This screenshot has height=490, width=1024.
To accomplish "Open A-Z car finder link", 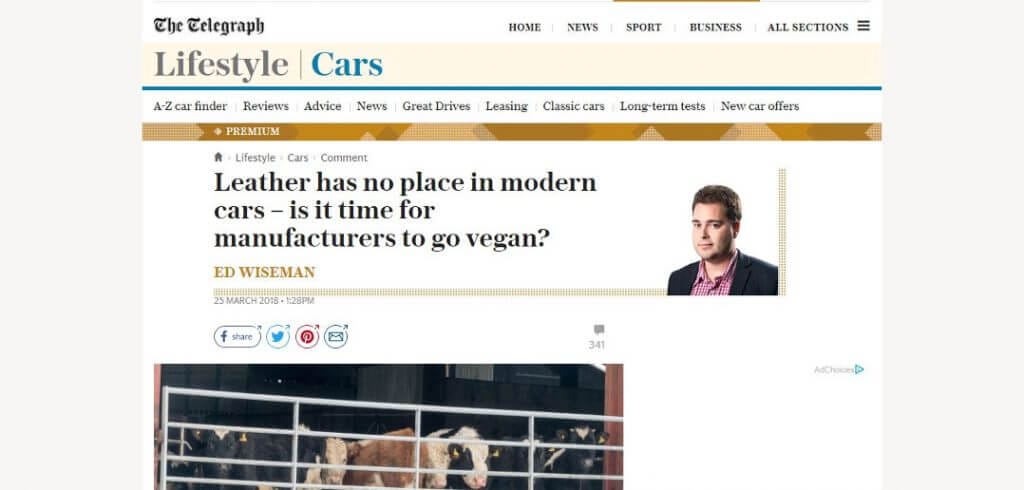I will (x=190, y=106).
